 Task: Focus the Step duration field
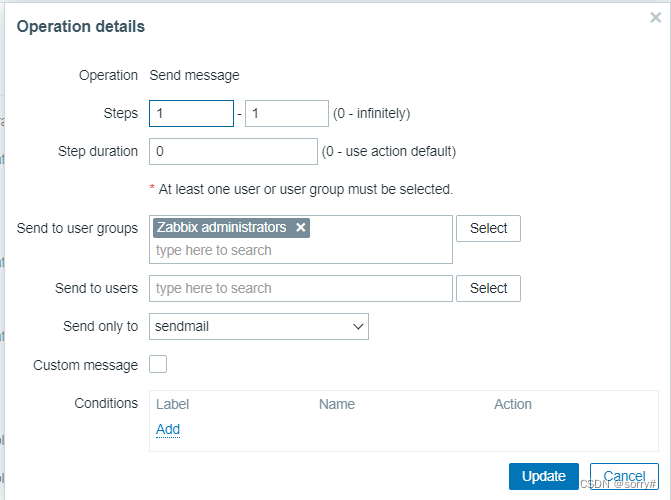coord(233,152)
